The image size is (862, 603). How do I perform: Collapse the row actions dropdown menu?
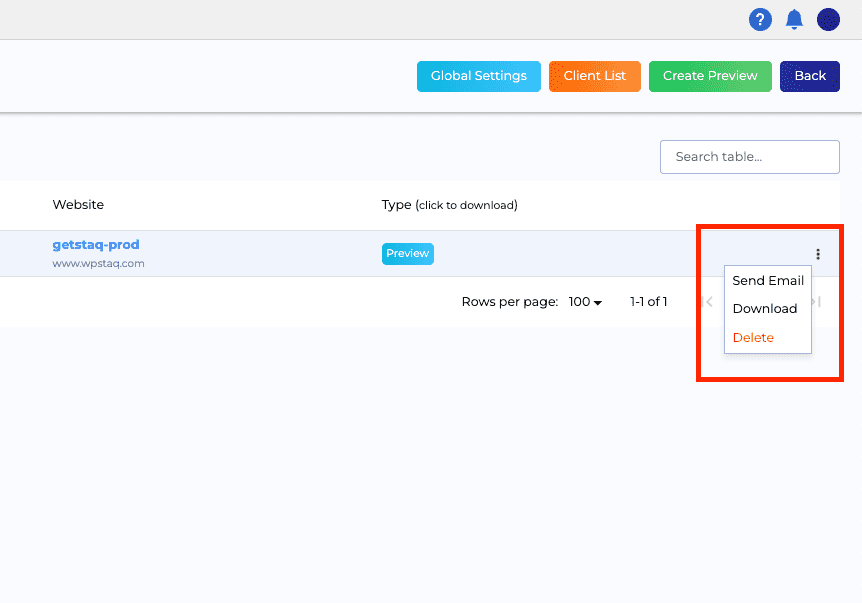(x=818, y=254)
